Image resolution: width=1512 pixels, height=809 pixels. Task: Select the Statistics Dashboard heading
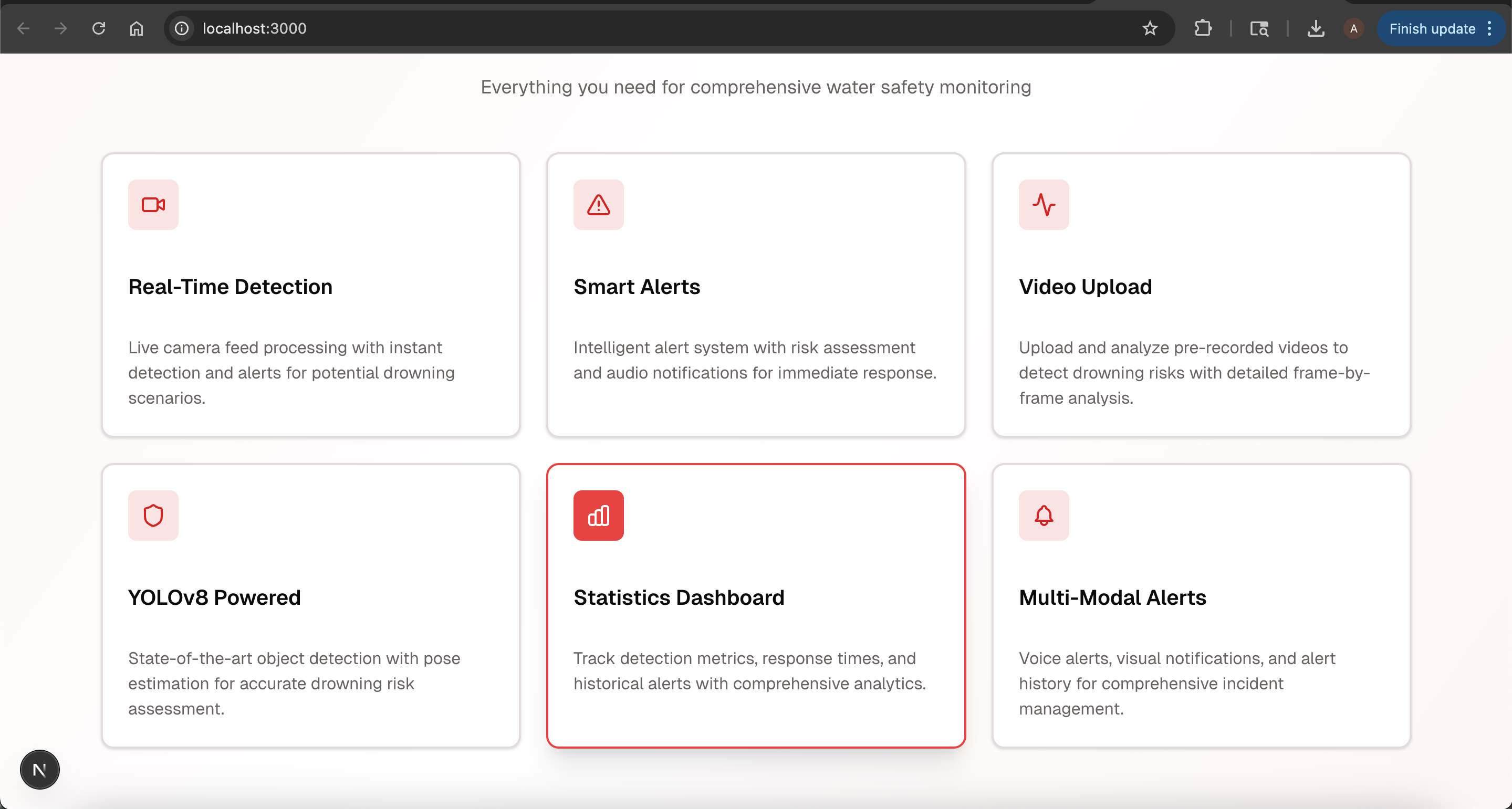pyautogui.click(x=679, y=597)
